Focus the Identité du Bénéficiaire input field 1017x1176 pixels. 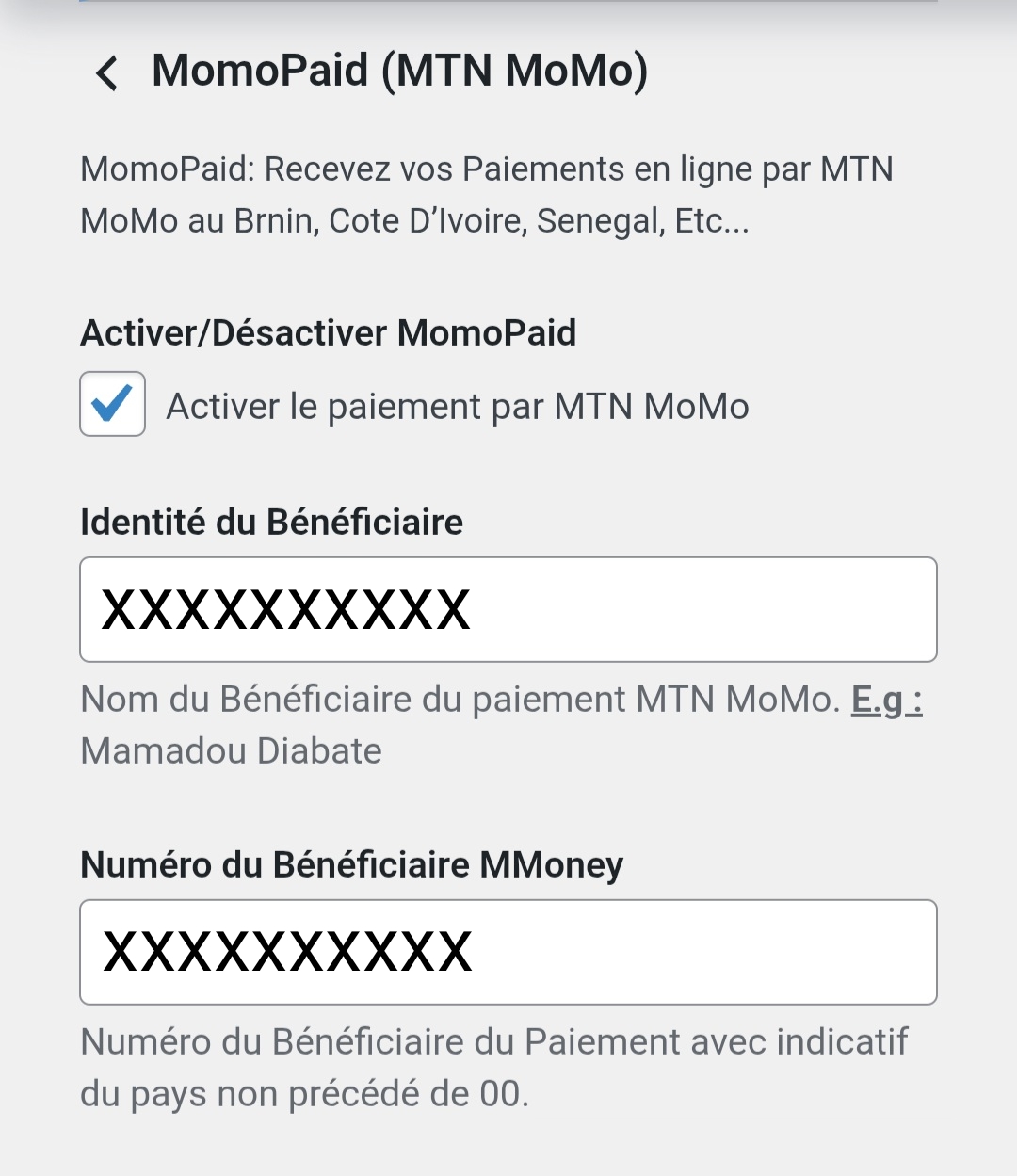tap(508, 609)
